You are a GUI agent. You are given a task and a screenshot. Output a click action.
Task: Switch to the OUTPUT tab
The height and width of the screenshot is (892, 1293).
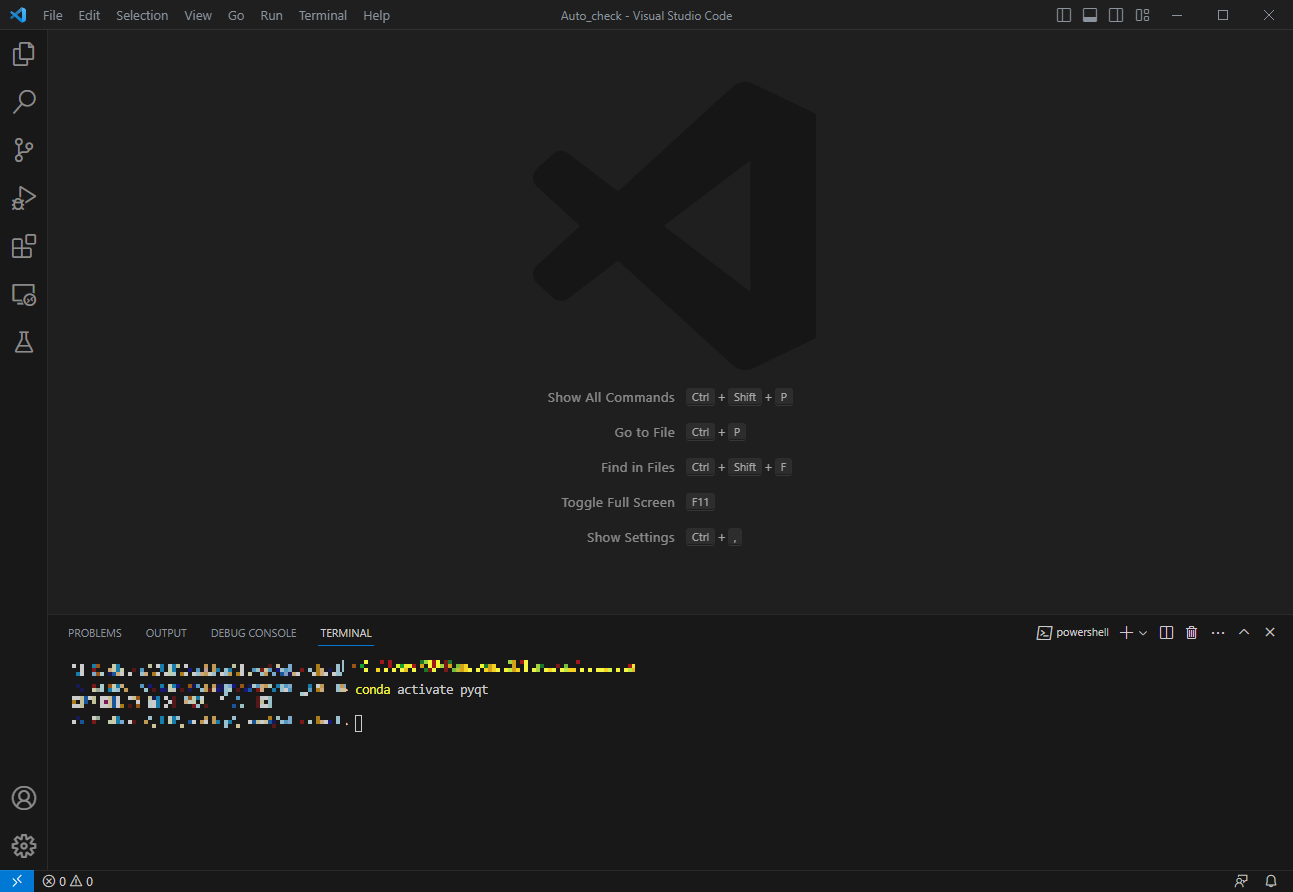click(x=166, y=633)
